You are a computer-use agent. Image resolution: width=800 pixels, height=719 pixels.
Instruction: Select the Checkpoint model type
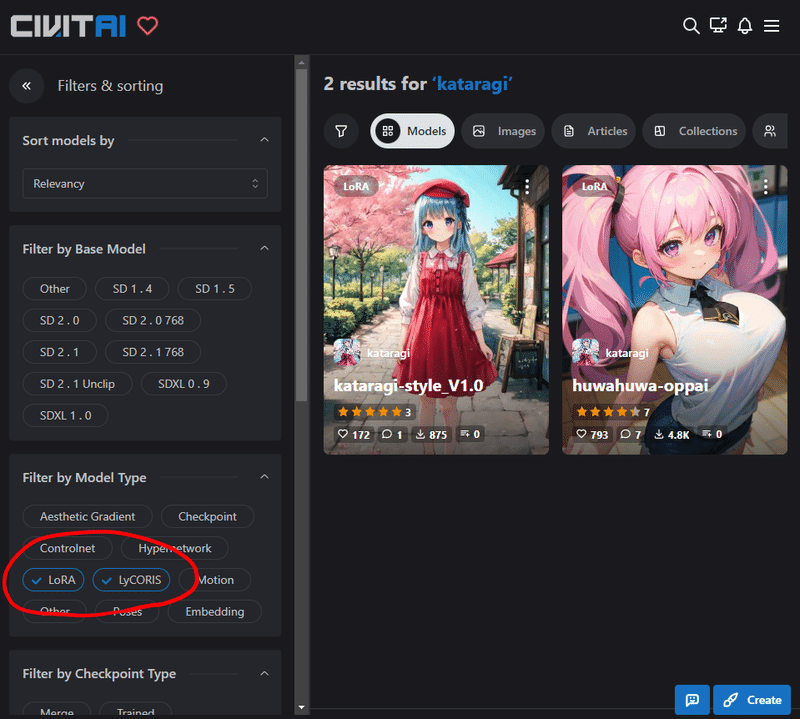coord(207,516)
